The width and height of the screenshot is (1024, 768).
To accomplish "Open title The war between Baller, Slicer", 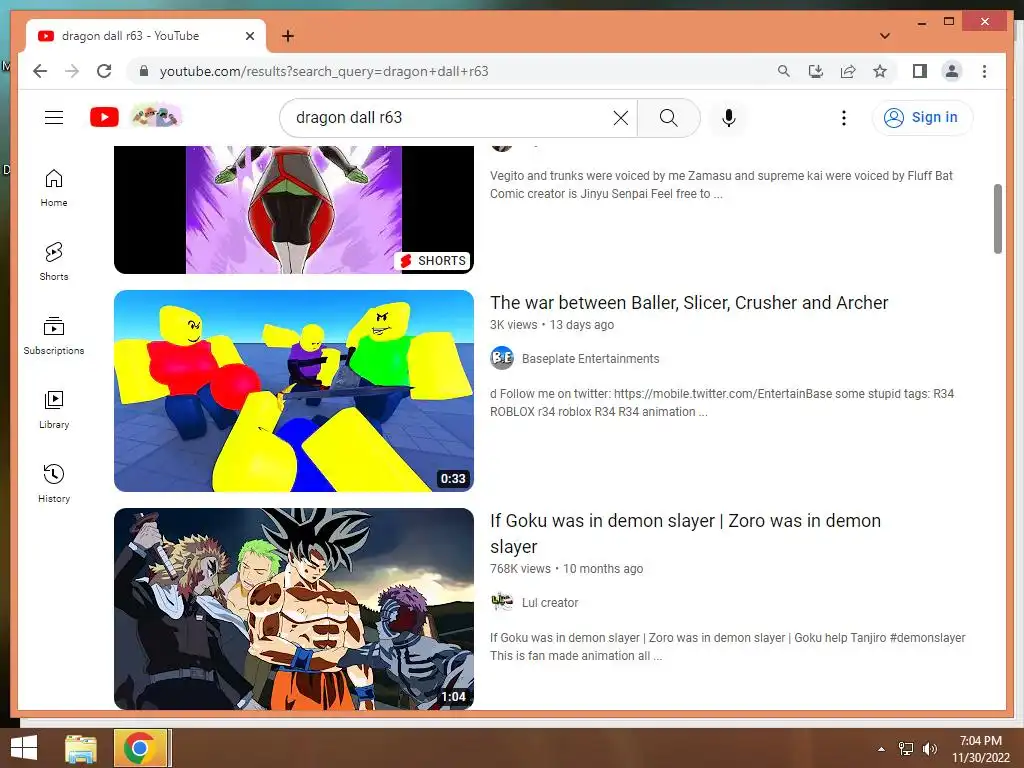I will 689,303.
